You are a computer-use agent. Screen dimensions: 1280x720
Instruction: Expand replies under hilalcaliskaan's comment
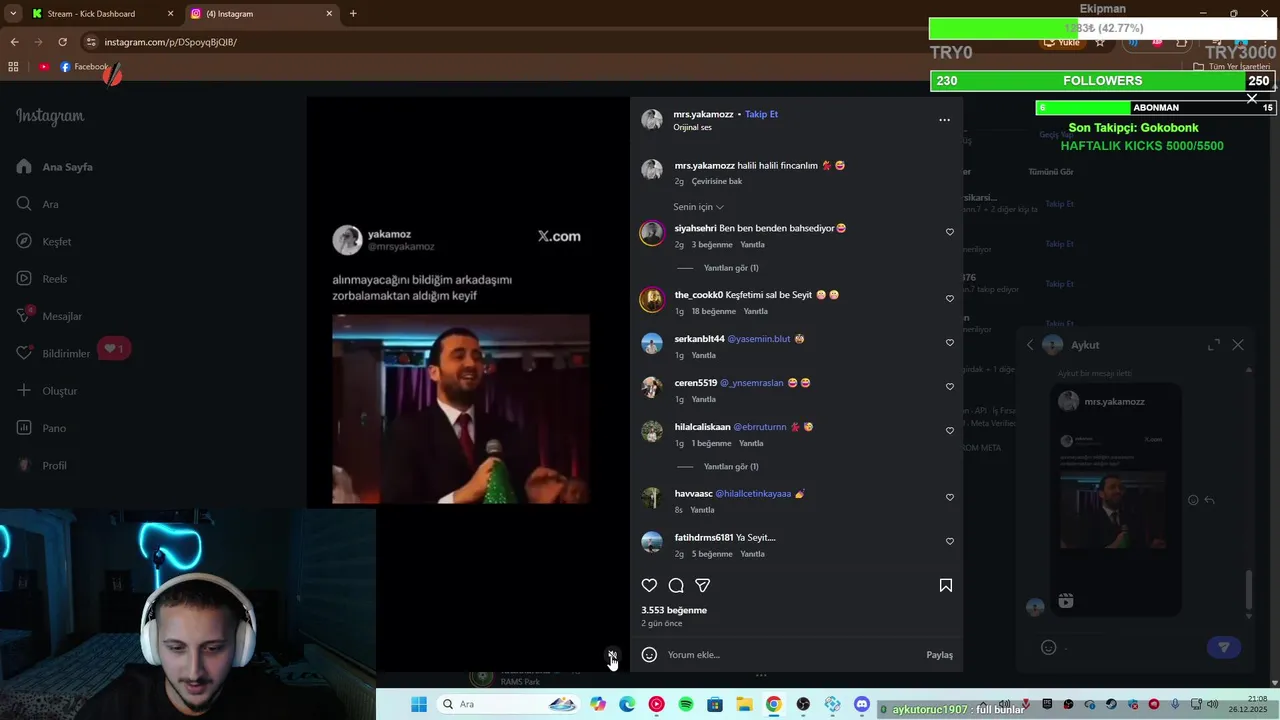click(731, 467)
